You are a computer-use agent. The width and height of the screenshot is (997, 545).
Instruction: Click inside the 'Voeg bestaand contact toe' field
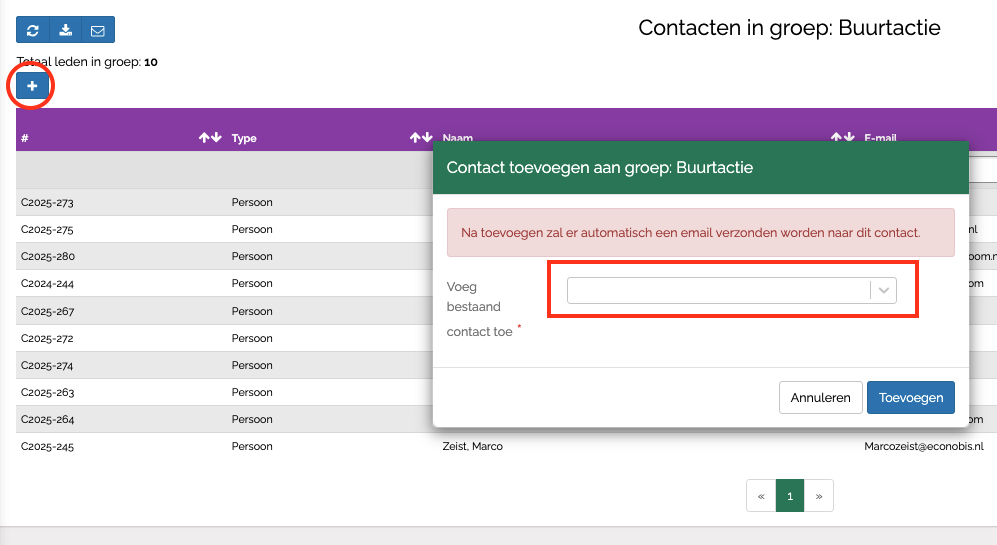pos(718,290)
